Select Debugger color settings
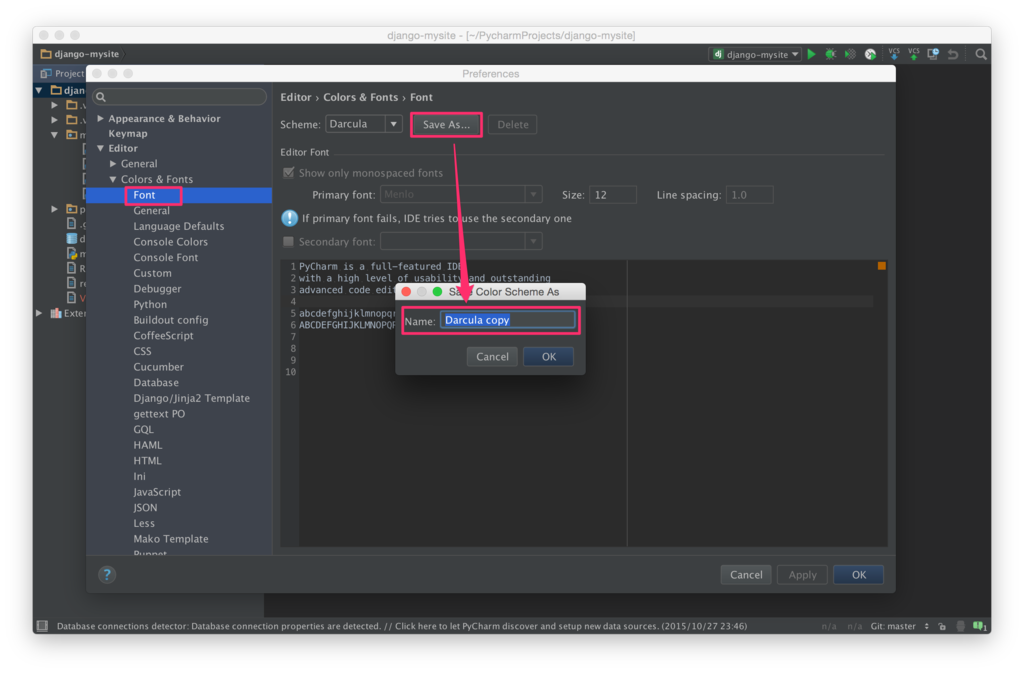This screenshot has height=673, width=1024. click(x=157, y=289)
